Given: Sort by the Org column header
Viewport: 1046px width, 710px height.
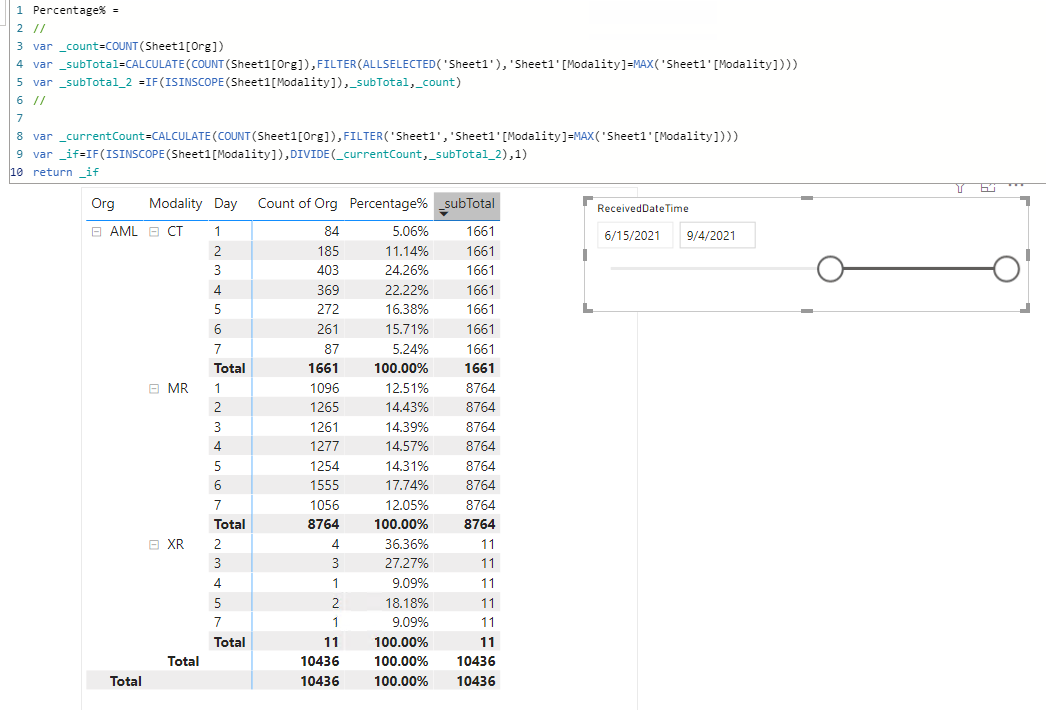Looking at the screenshot, I should coord(103,204).
